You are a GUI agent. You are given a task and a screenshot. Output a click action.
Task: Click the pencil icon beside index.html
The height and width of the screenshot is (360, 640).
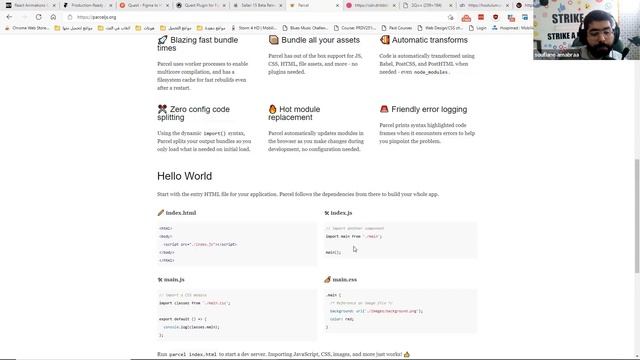click(160, 213)
